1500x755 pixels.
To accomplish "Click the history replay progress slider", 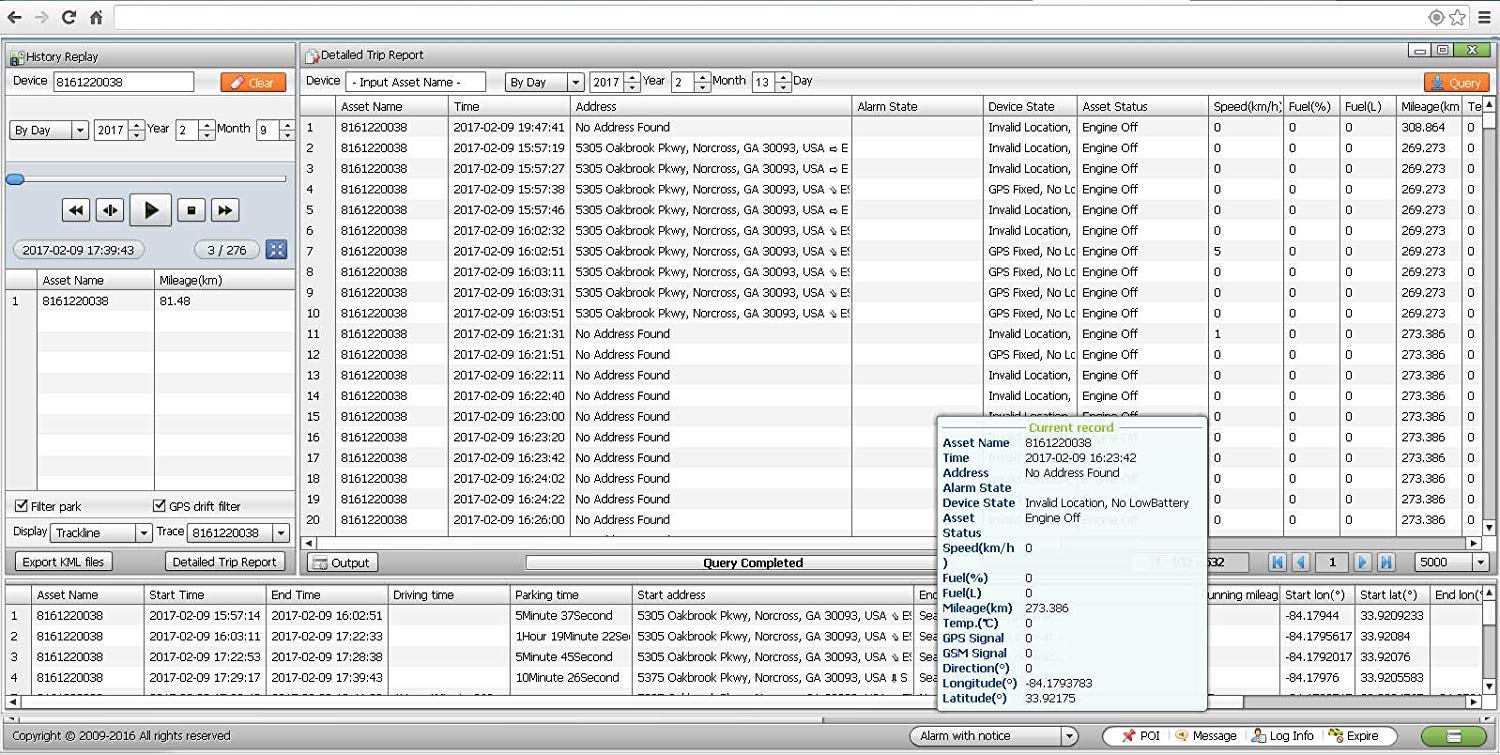I will point(150,179).
